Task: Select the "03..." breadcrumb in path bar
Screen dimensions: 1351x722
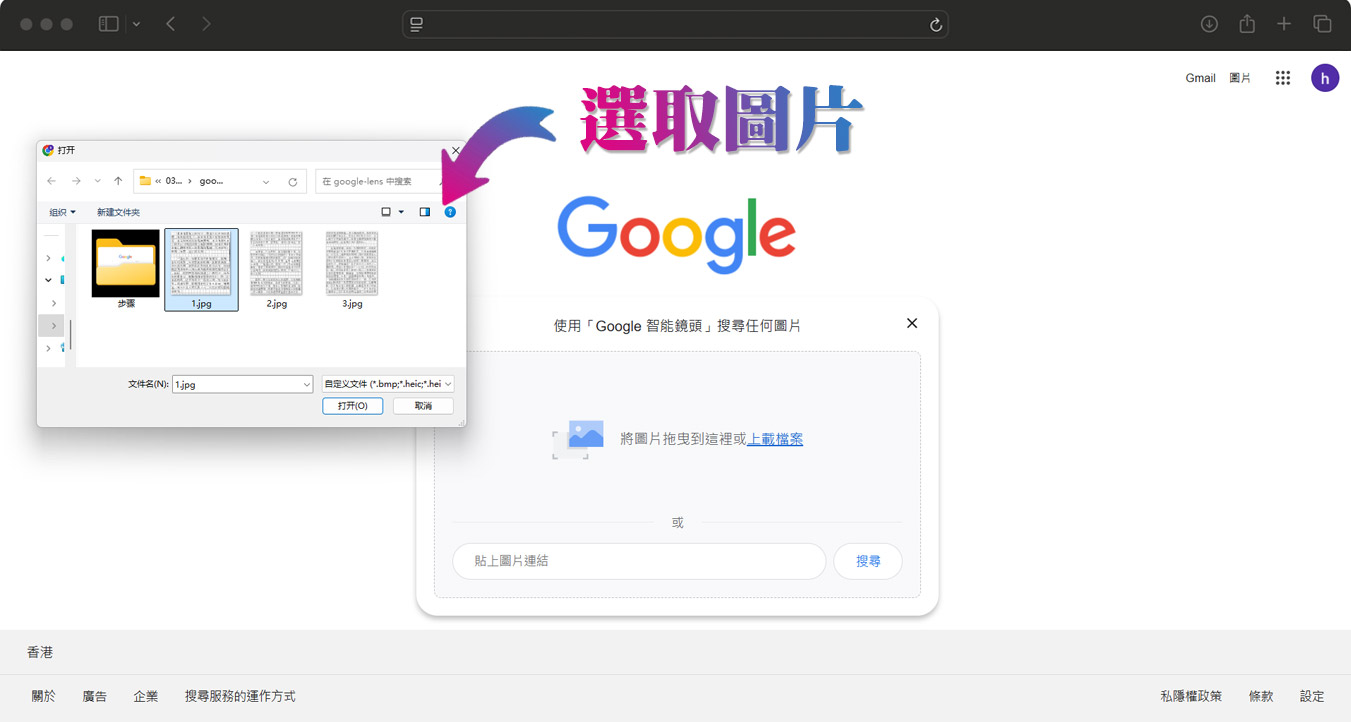Action: coord(174,181)
